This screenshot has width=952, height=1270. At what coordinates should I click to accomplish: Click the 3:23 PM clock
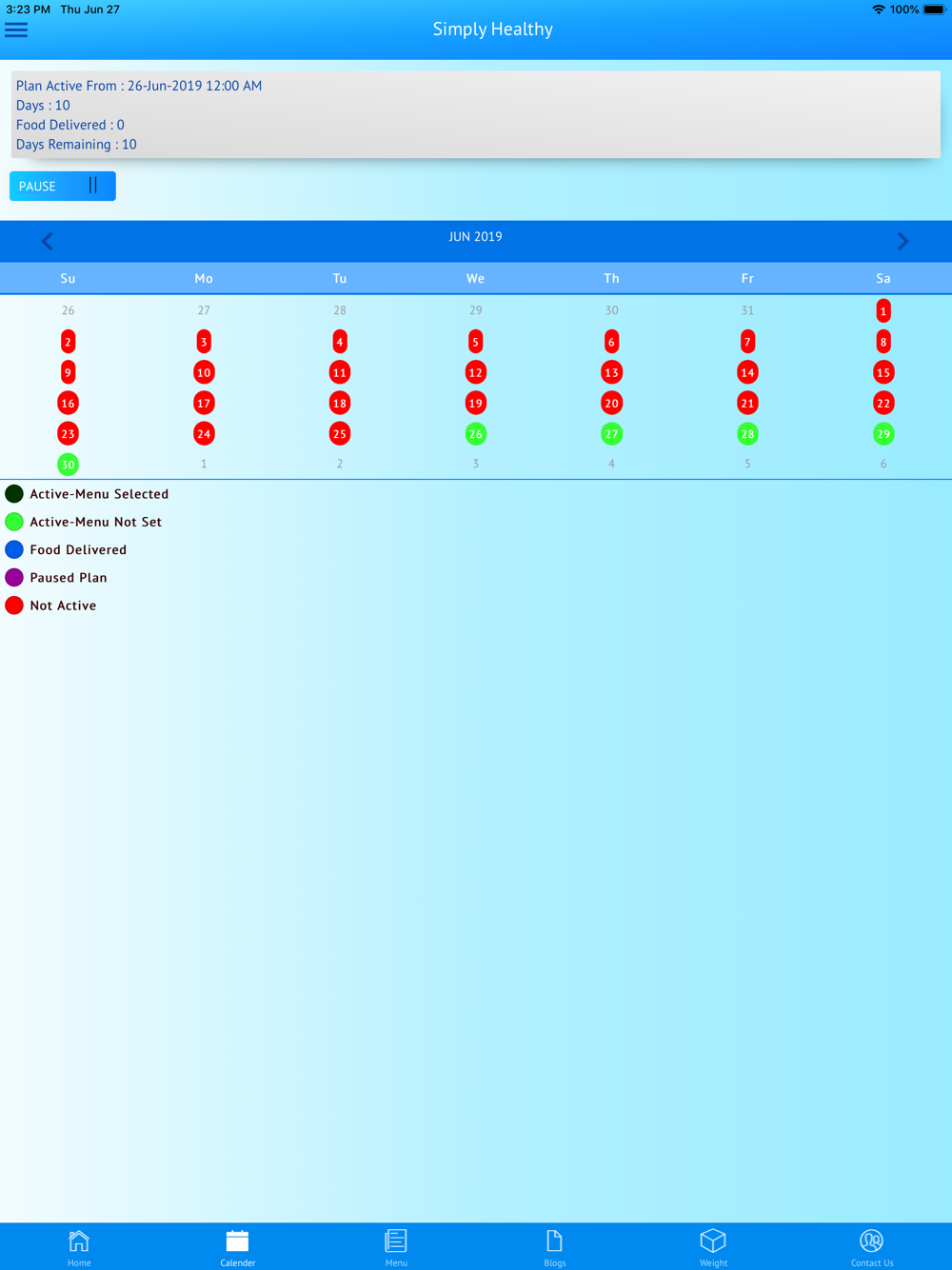28,10
